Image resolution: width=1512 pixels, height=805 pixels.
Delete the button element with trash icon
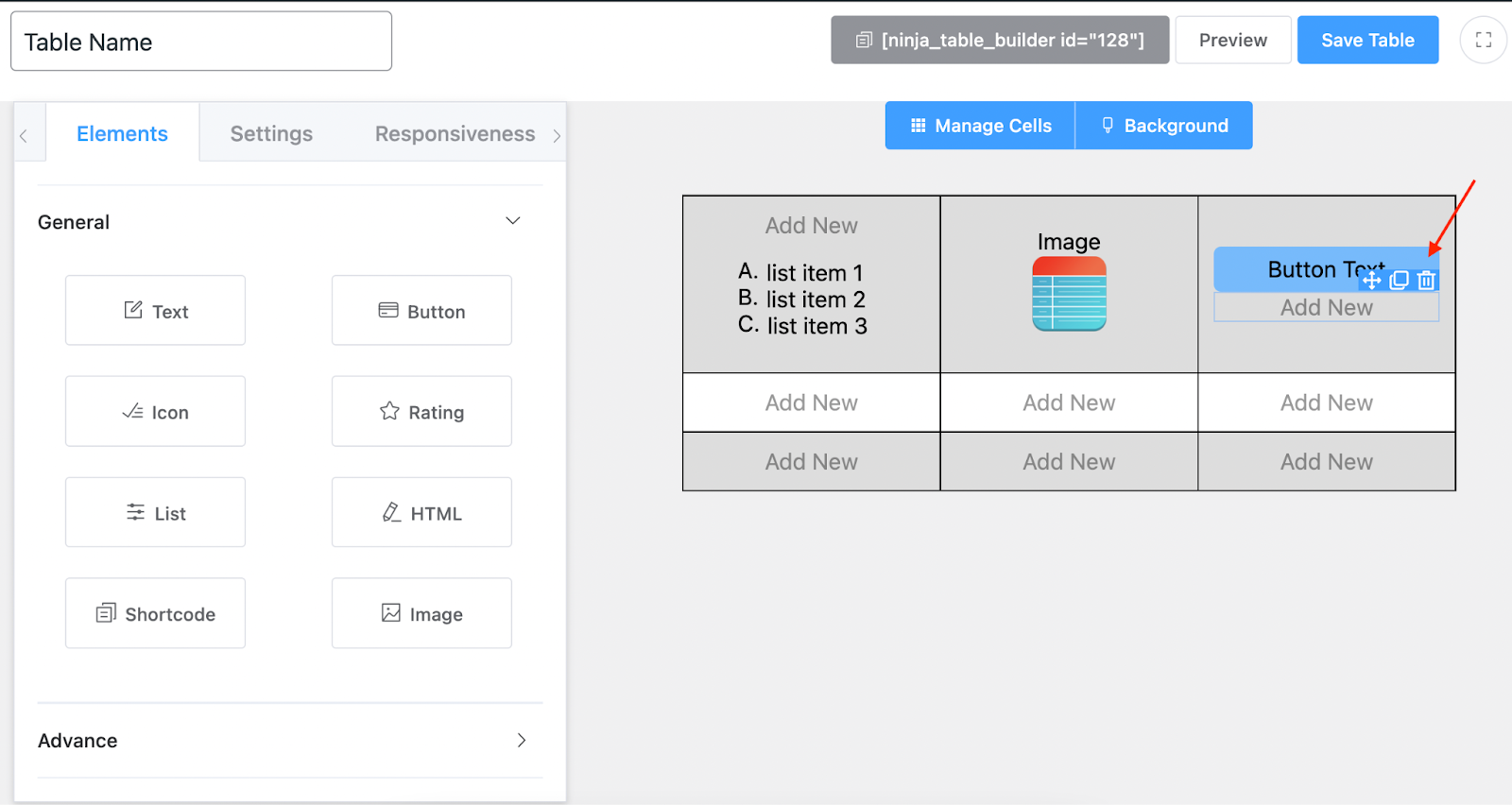(1427, 281)
